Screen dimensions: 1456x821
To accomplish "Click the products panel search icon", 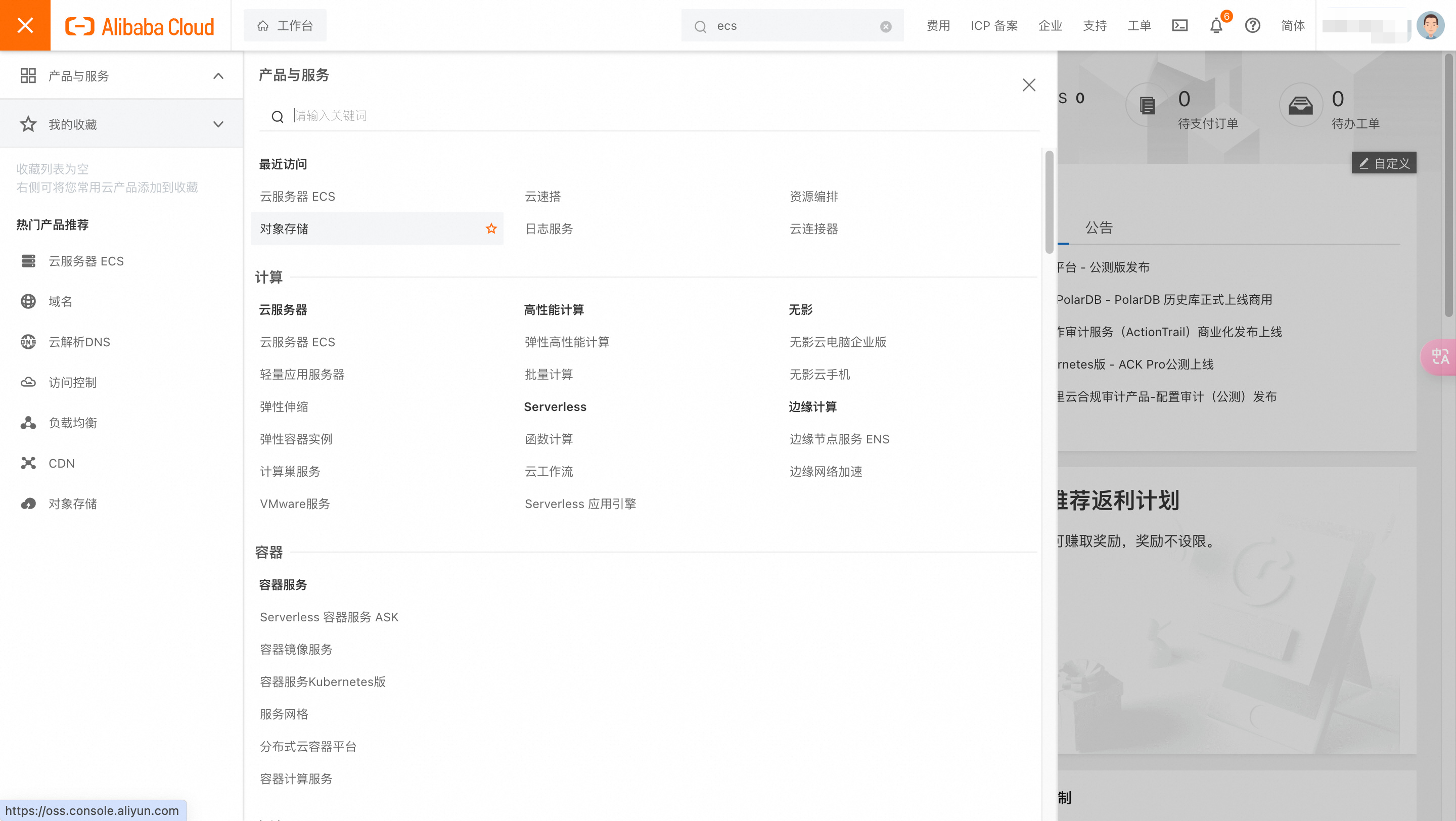I will (278, 116).
